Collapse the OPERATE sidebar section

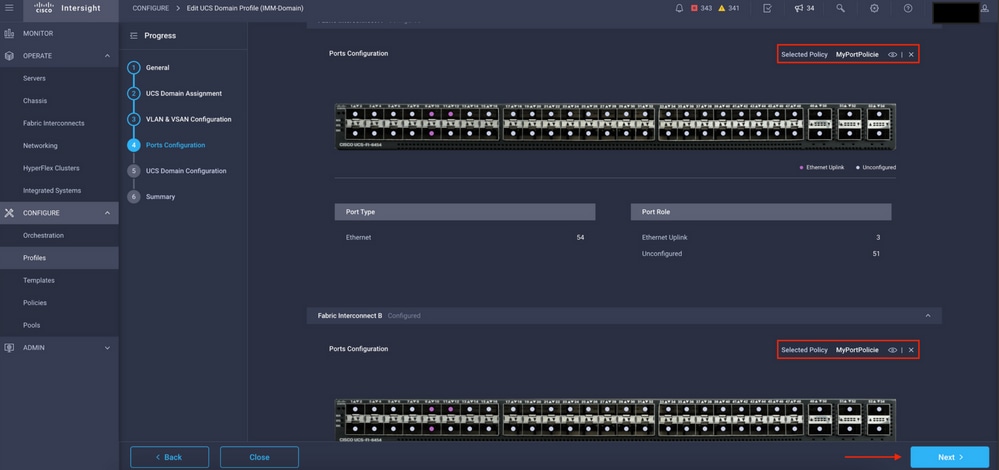107,56
